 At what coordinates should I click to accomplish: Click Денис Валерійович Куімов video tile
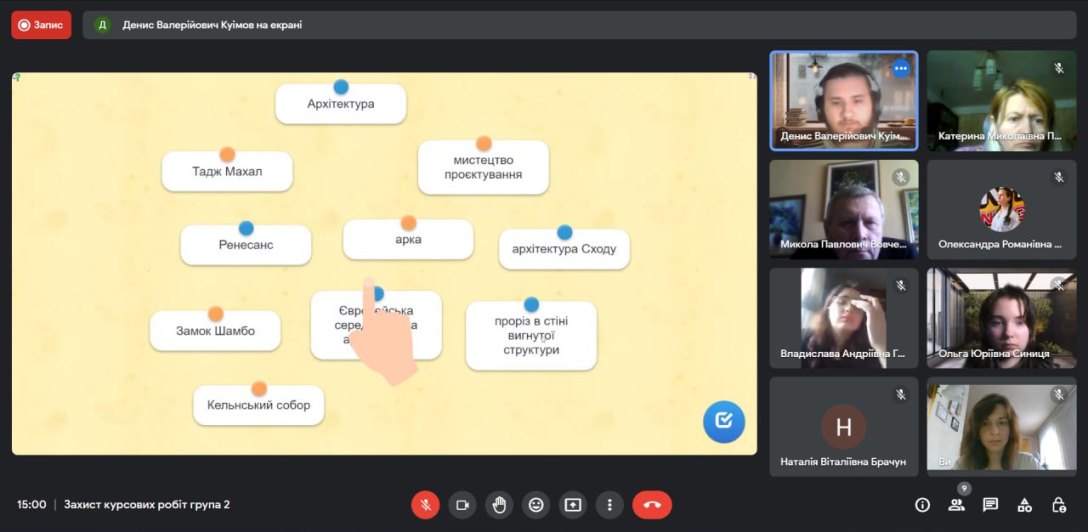[844, 101]
